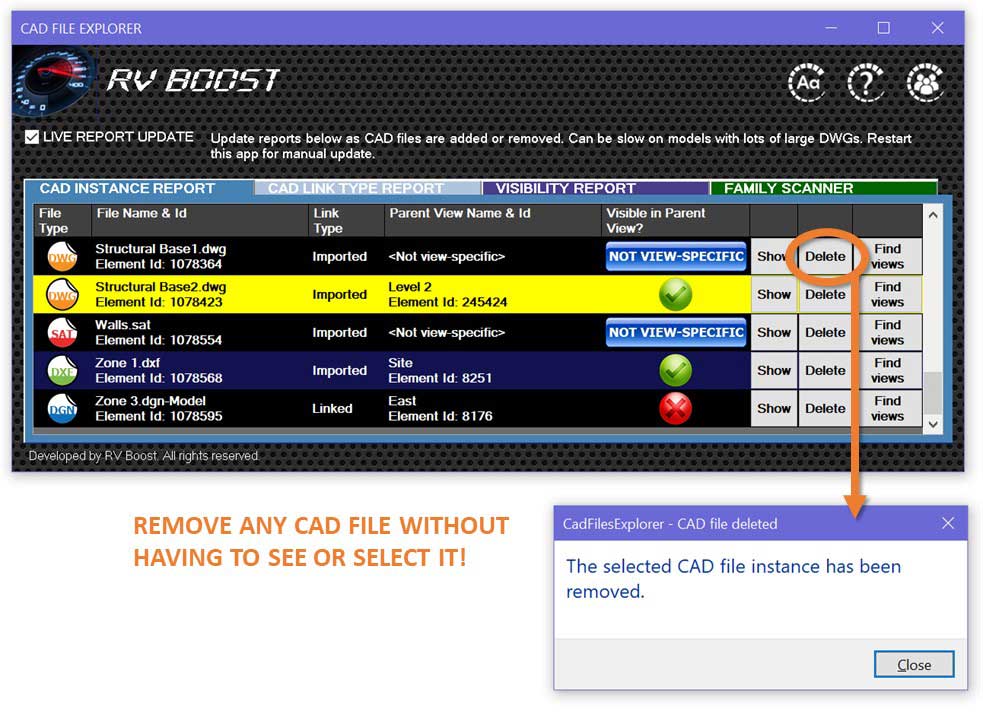Viewport: 983px width, 716px height.
Task: Click the RV Boost speedometer logo
Action: click(54, 82)
